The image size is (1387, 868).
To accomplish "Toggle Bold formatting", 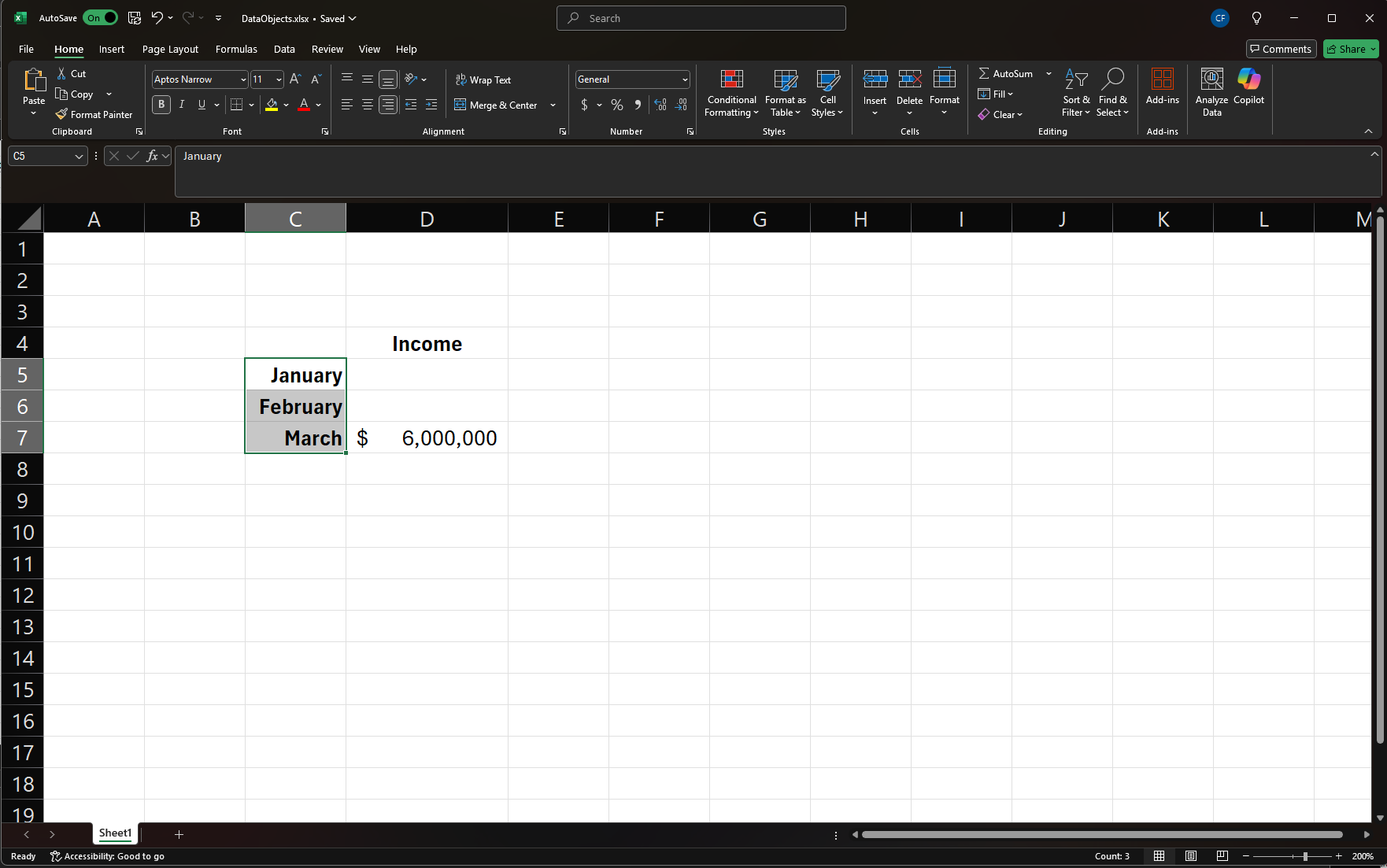I will (161, 105).
